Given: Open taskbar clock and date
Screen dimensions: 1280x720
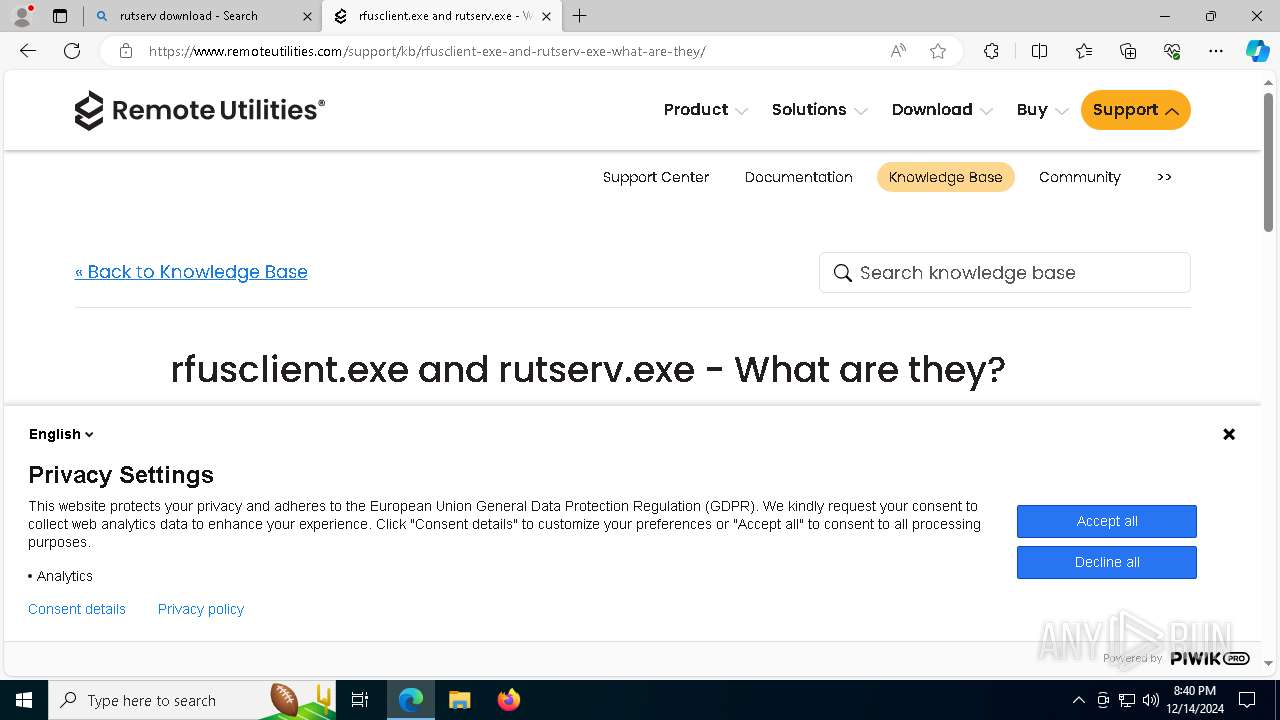Looking at the screenshot, I should (1195, 700).
